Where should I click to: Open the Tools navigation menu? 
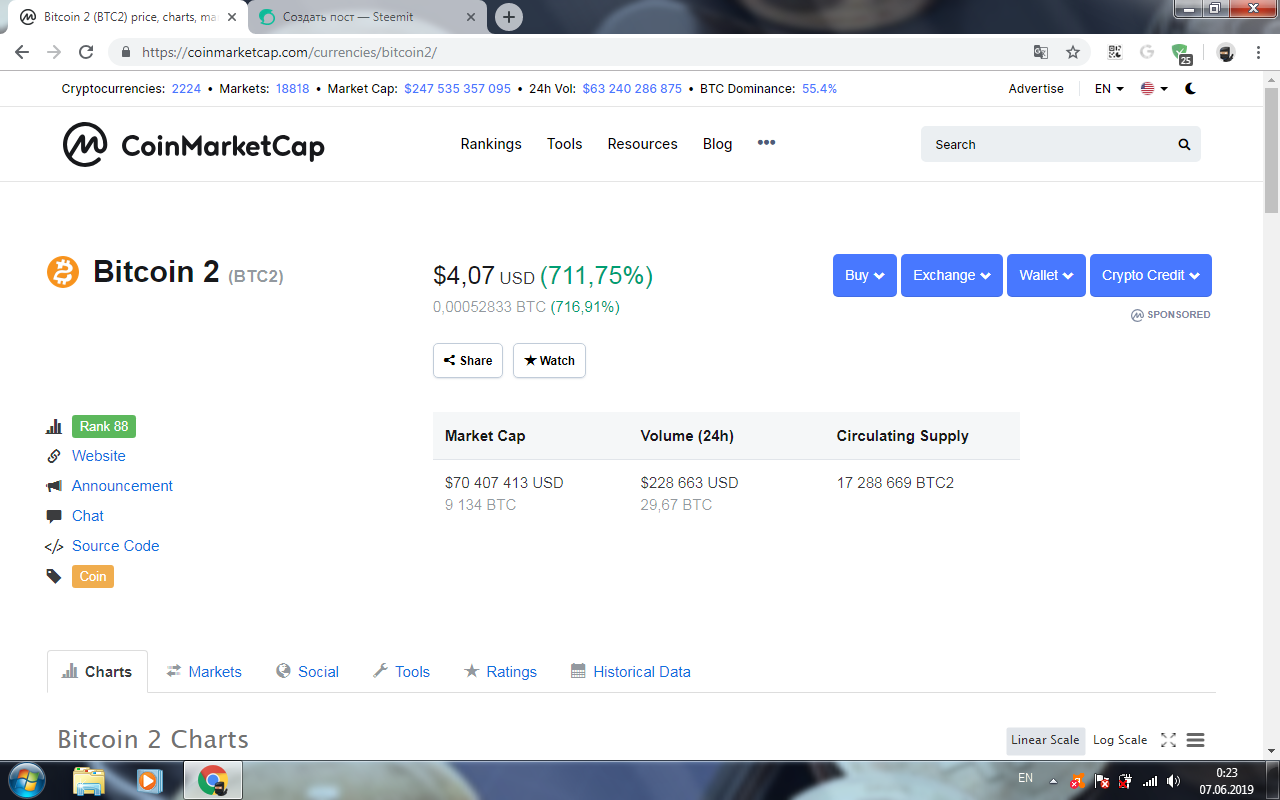[564, 144]
